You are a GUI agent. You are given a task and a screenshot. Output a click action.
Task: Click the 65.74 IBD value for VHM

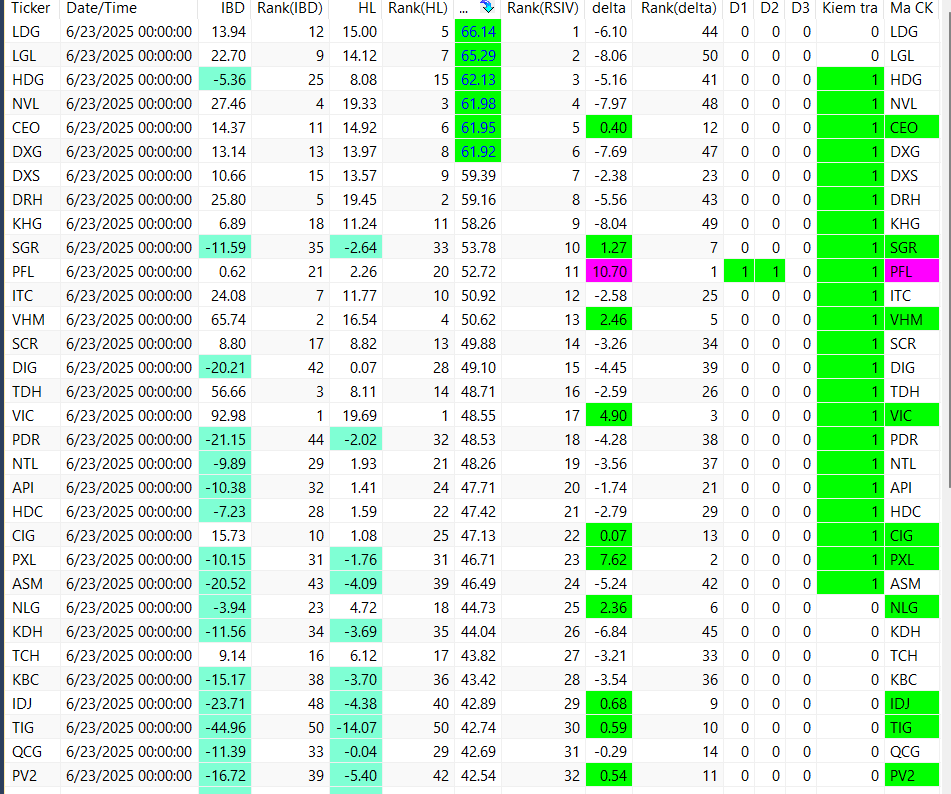click(x=224, y=320)
